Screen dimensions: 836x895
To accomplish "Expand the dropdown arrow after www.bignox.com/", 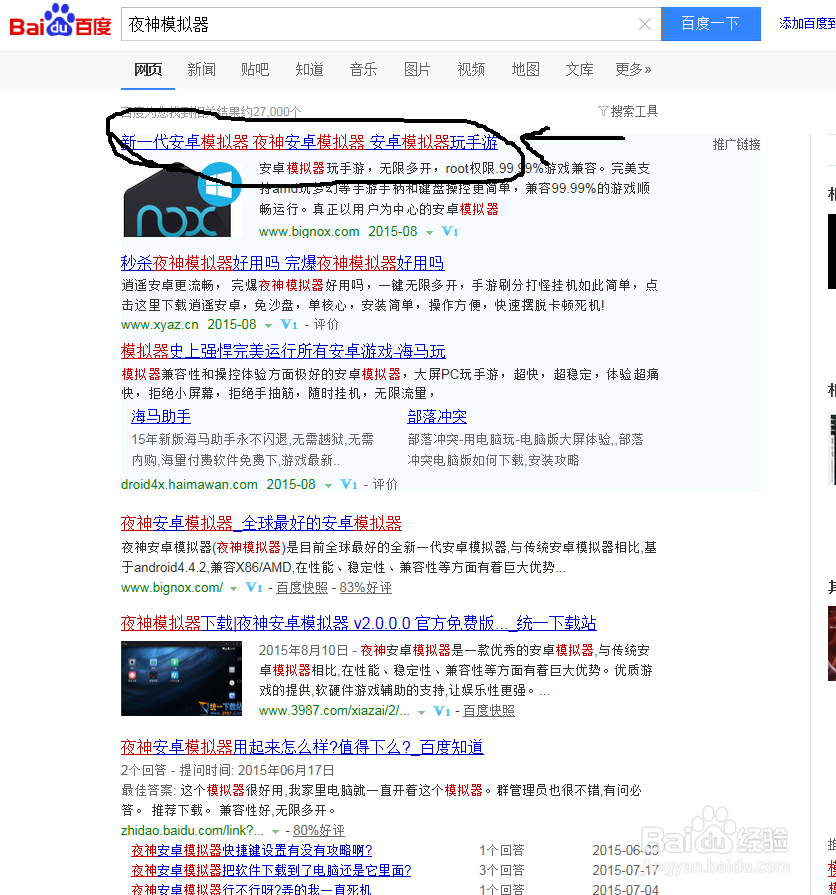I will (233, 588).
